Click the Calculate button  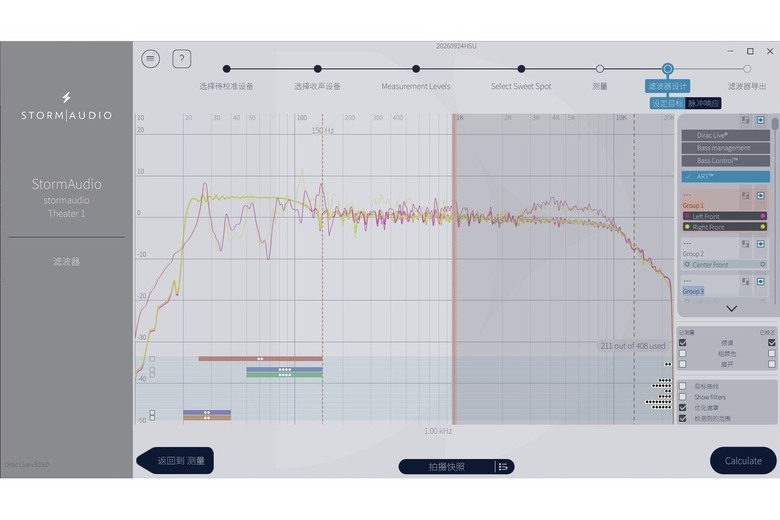pyautogui.click(x=743, y=461)
